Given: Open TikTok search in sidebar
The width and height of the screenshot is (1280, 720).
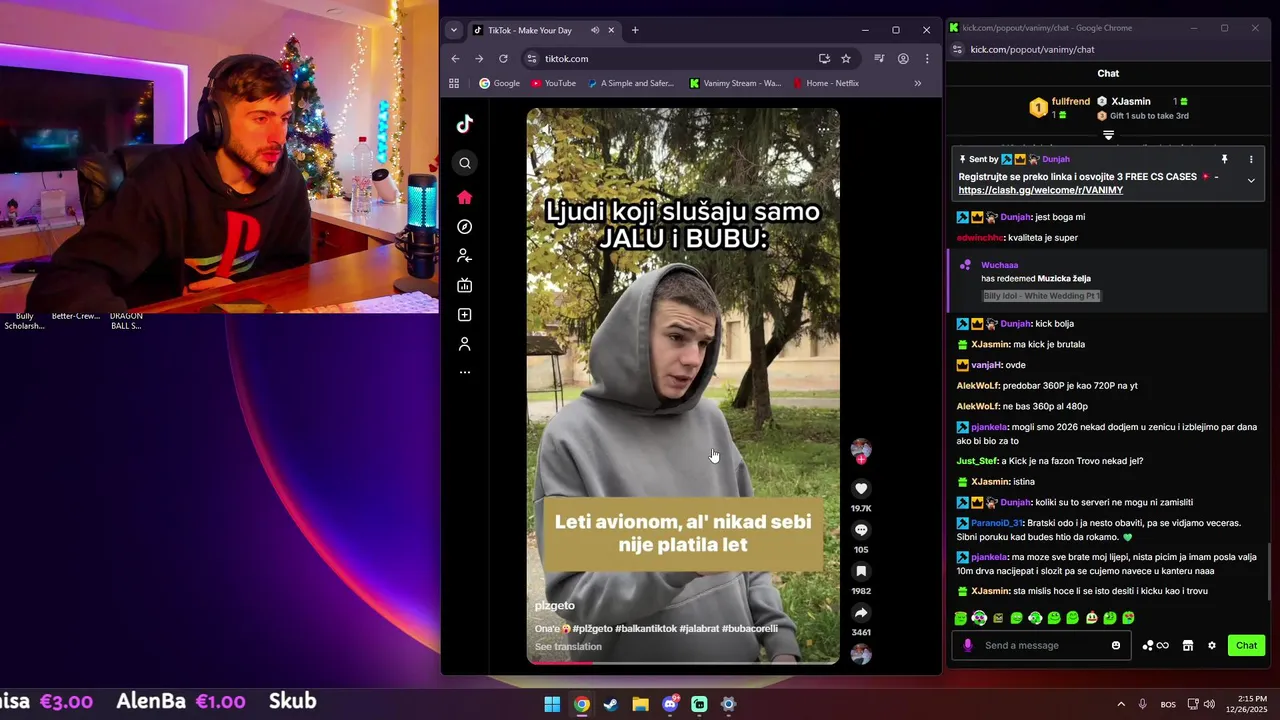Looking at the screenshot, I should 465,163.
